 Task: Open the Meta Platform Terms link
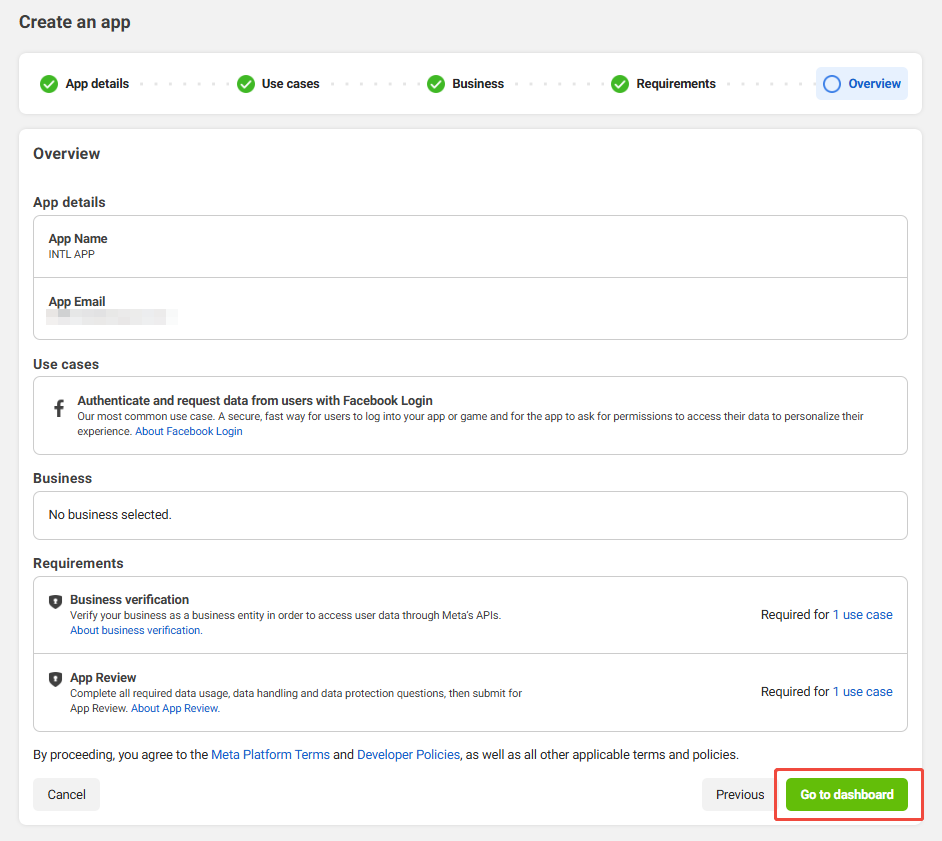click(x=270, y=755)
